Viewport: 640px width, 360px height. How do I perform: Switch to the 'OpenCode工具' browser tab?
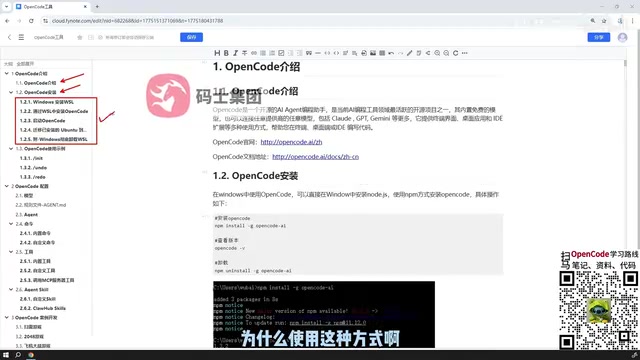tap(51, 7)
